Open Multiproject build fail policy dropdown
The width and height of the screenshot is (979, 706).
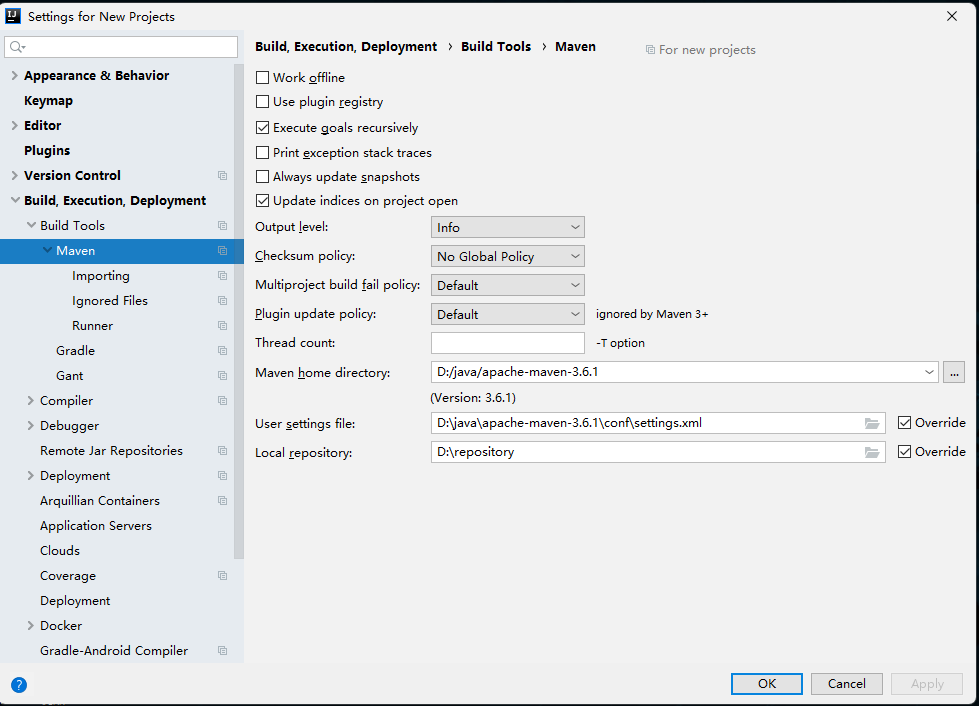point(508,285)
